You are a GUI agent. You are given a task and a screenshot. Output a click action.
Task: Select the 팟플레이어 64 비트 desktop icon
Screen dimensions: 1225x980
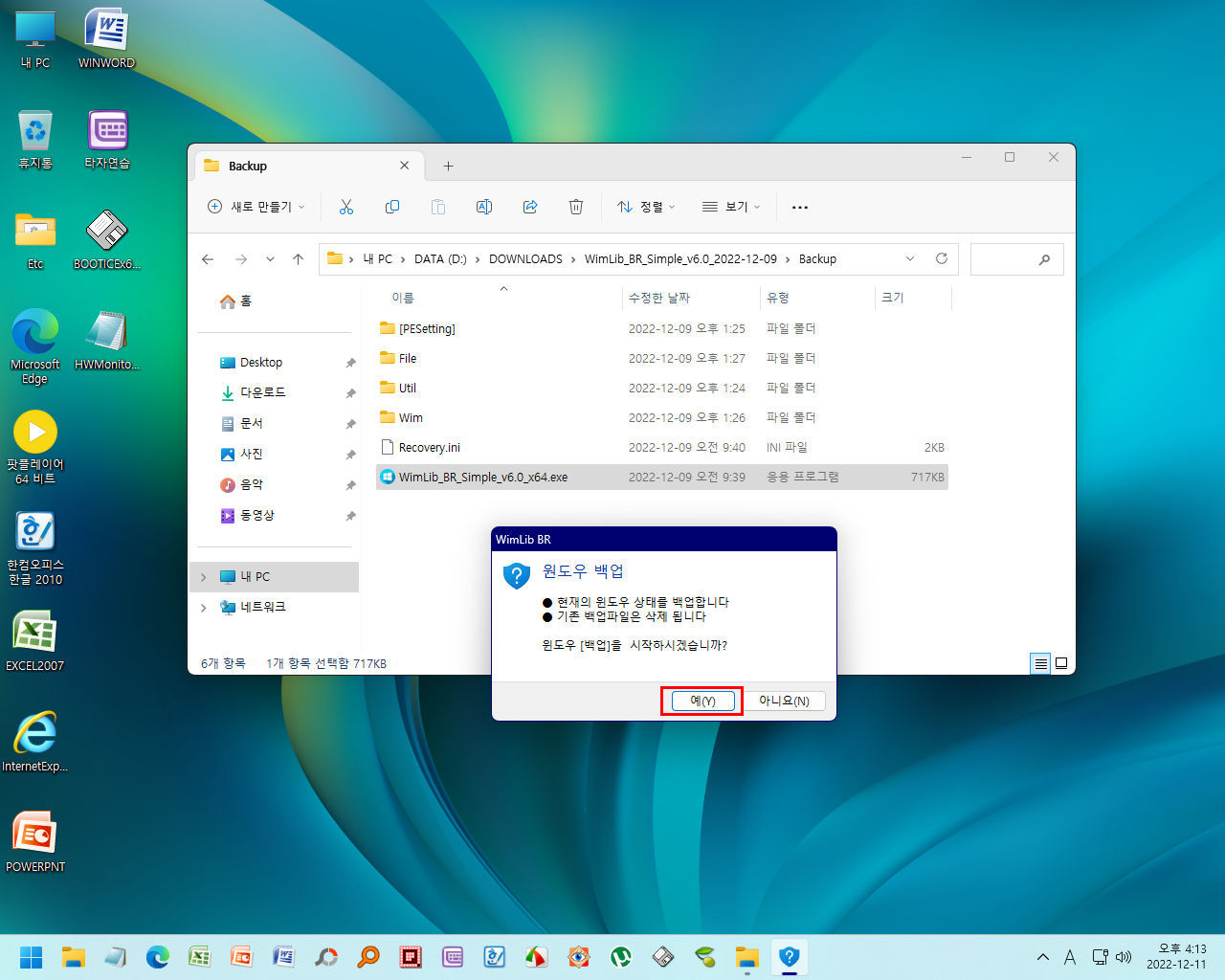35,448
